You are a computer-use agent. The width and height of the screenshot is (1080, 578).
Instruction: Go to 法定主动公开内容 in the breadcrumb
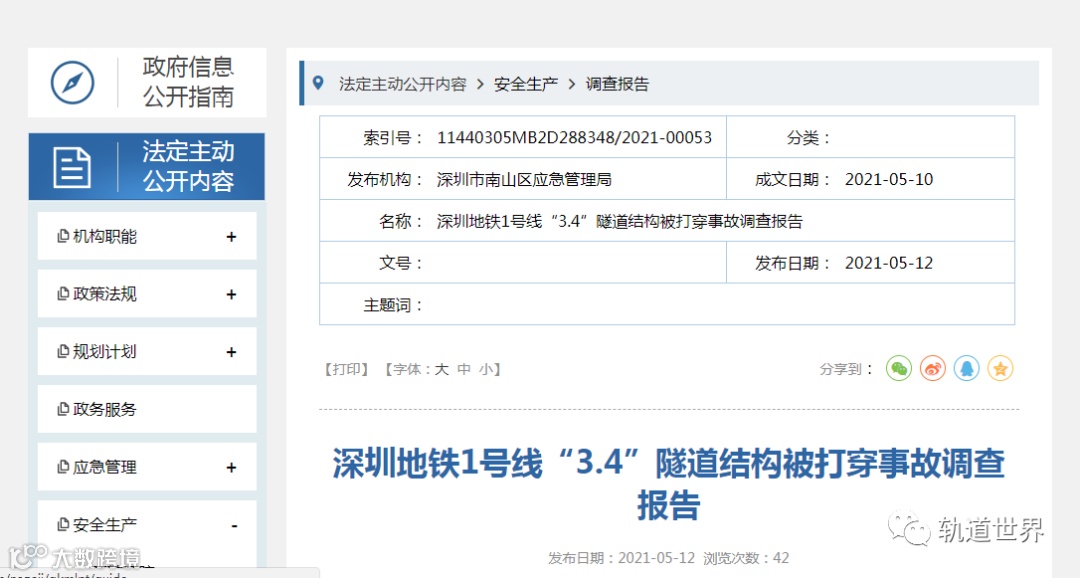click(402, 84)
